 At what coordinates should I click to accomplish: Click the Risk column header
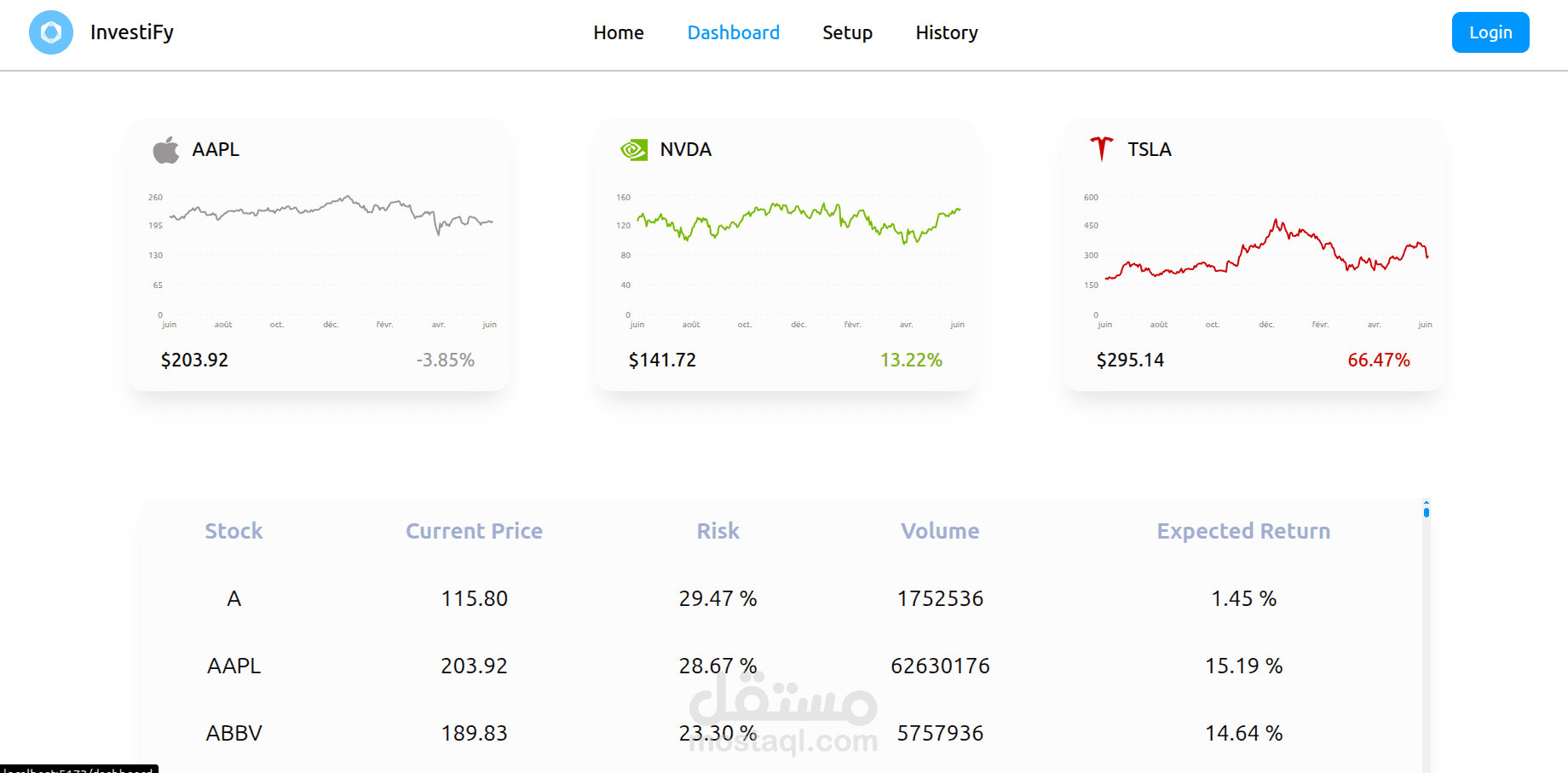click(x=718, y=531)
